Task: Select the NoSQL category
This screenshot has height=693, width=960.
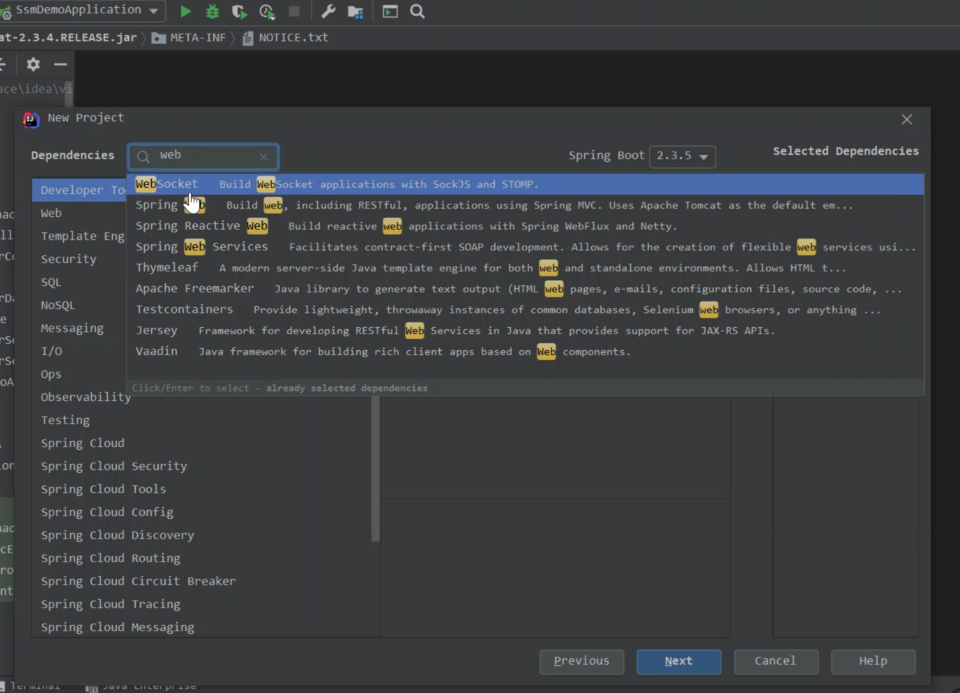Action: (x=80, y=305)
